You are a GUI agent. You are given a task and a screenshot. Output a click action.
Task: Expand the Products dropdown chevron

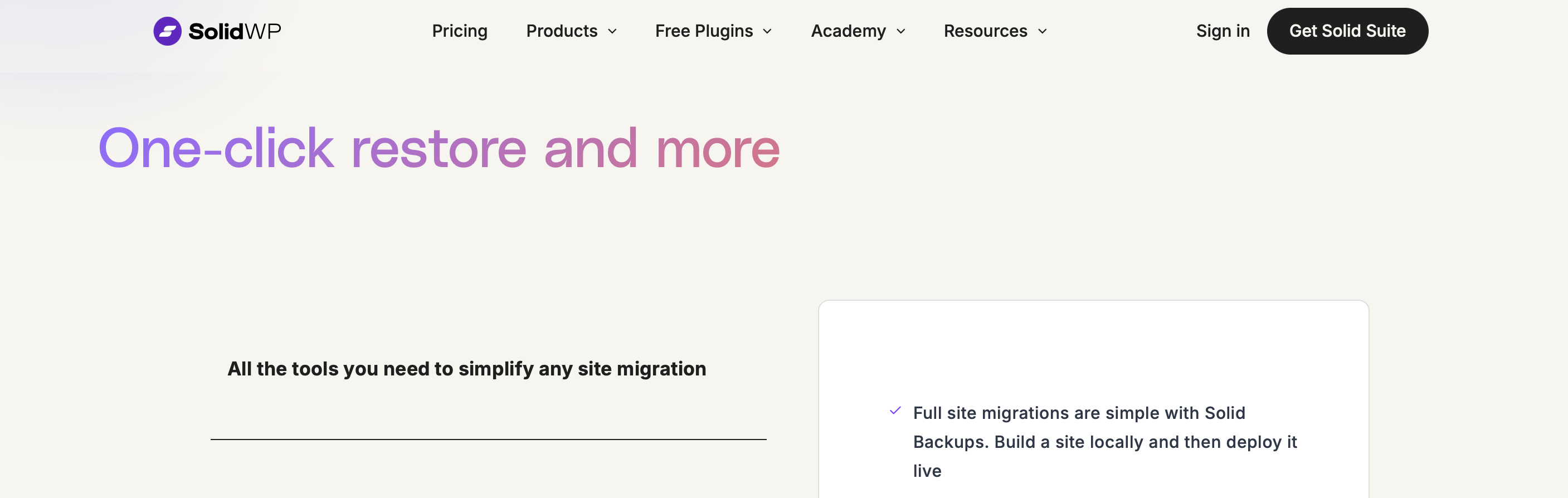(x=612, y=32)
